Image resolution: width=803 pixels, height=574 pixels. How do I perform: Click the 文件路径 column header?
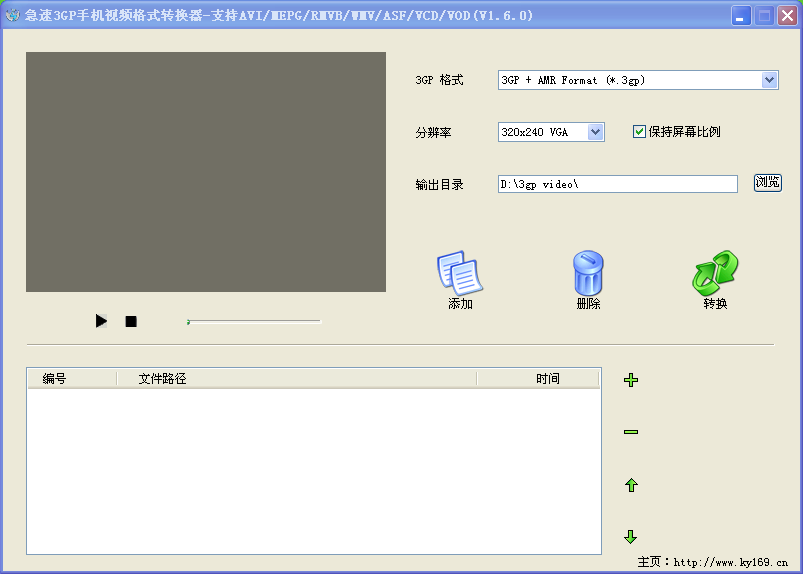click(x=297, y=378)
